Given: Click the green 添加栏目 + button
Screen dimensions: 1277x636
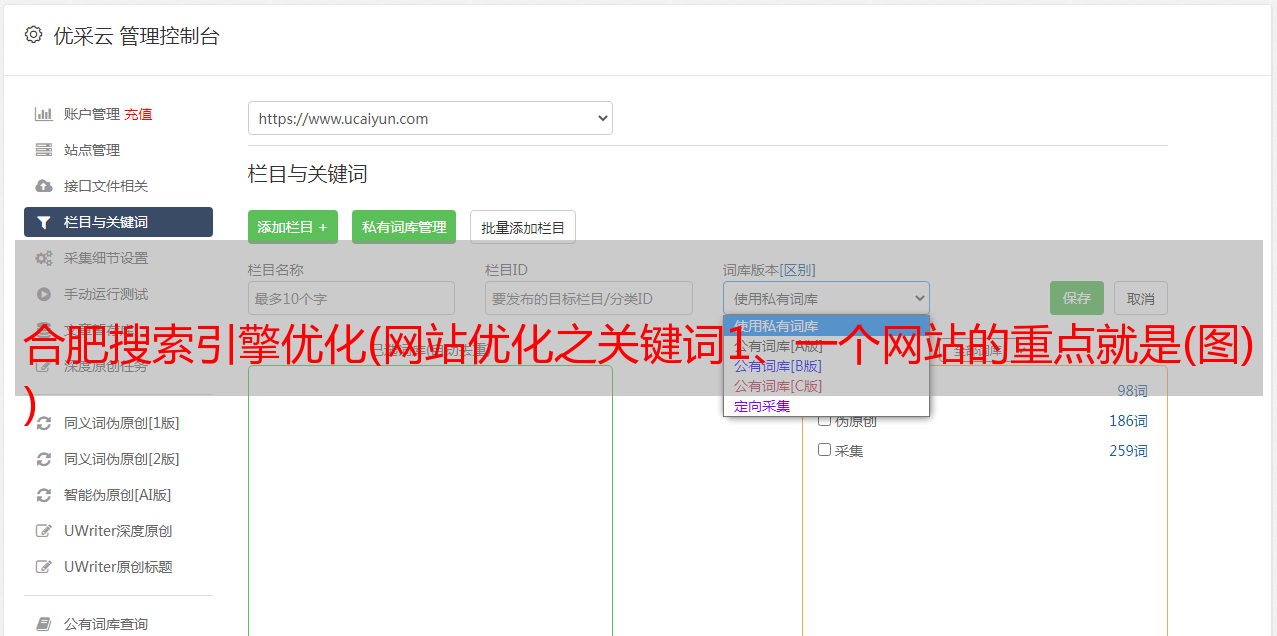Looking at the screenshot, I should 292,227.
